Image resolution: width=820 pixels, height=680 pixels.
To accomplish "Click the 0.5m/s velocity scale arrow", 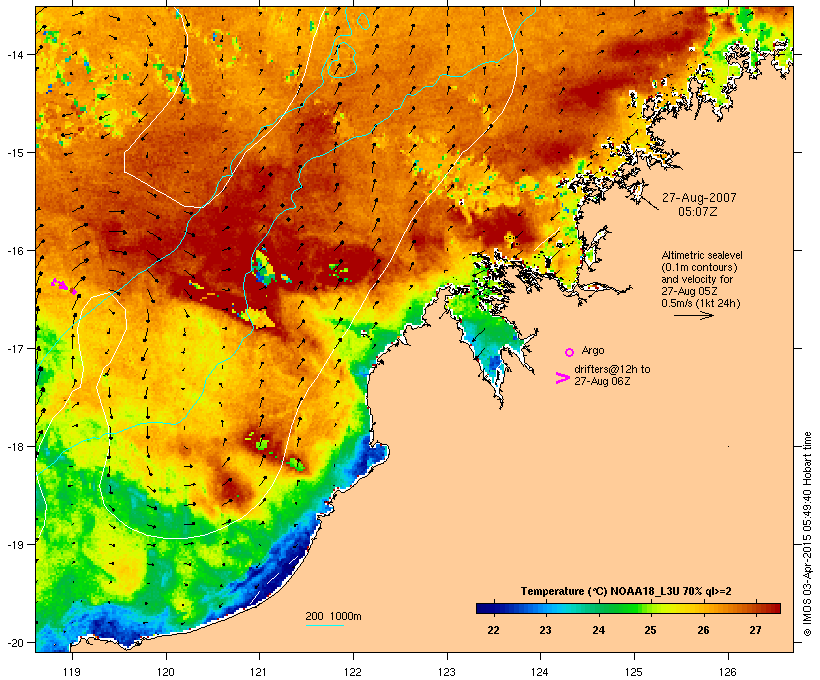I will tap(693, 315).
